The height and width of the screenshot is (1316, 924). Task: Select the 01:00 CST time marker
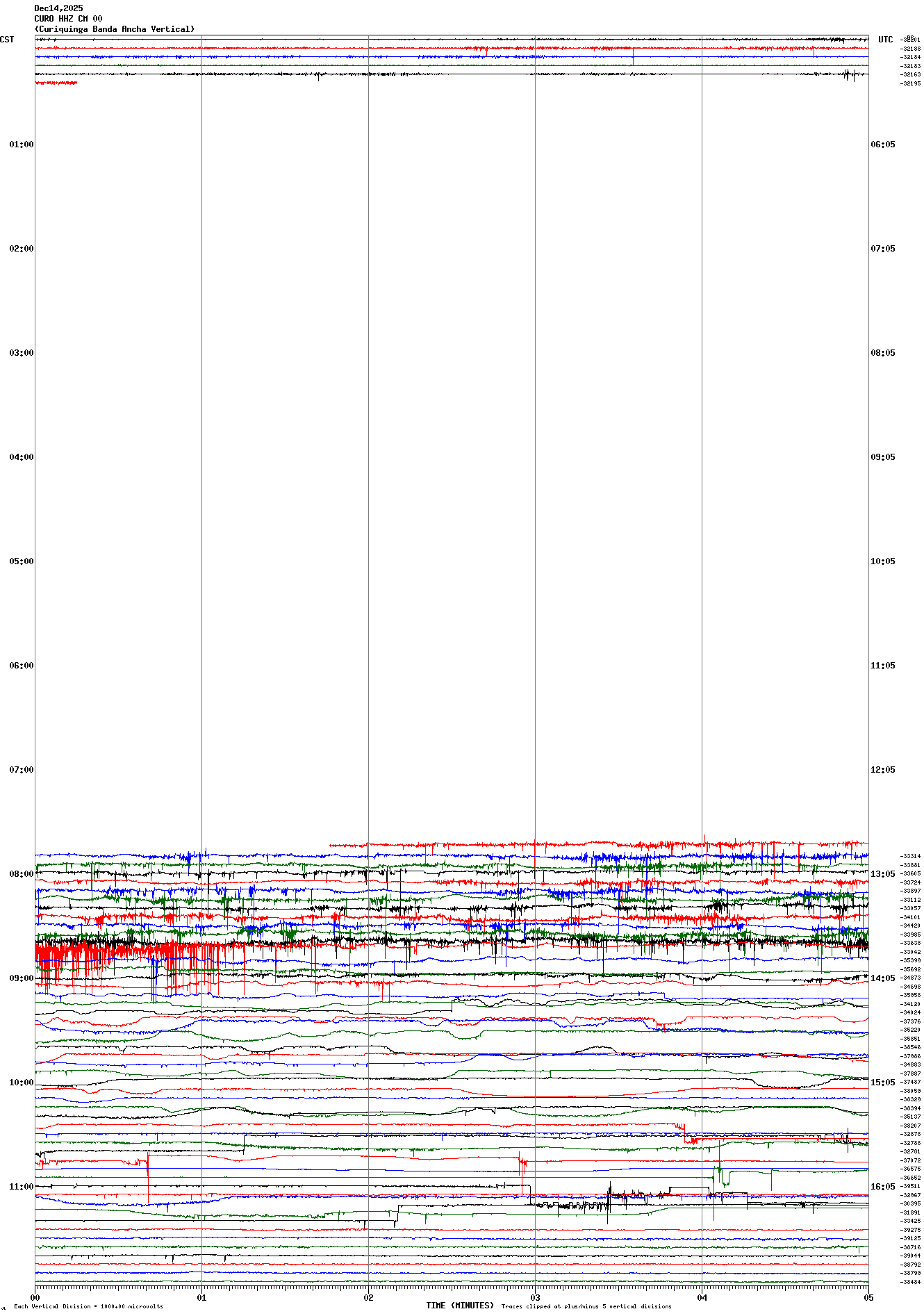coord(21,145)
